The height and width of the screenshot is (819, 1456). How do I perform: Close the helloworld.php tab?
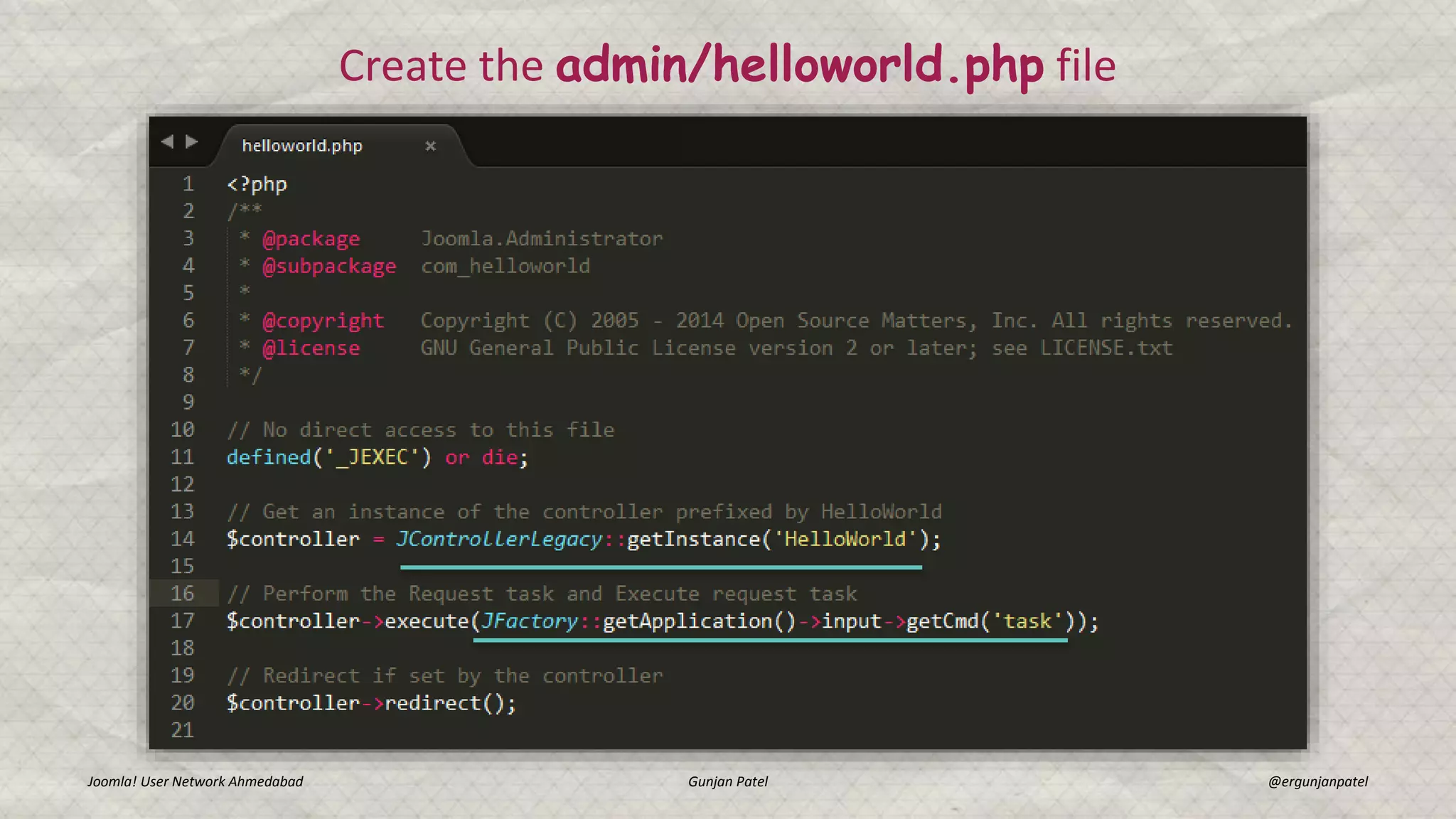(430, 146)
